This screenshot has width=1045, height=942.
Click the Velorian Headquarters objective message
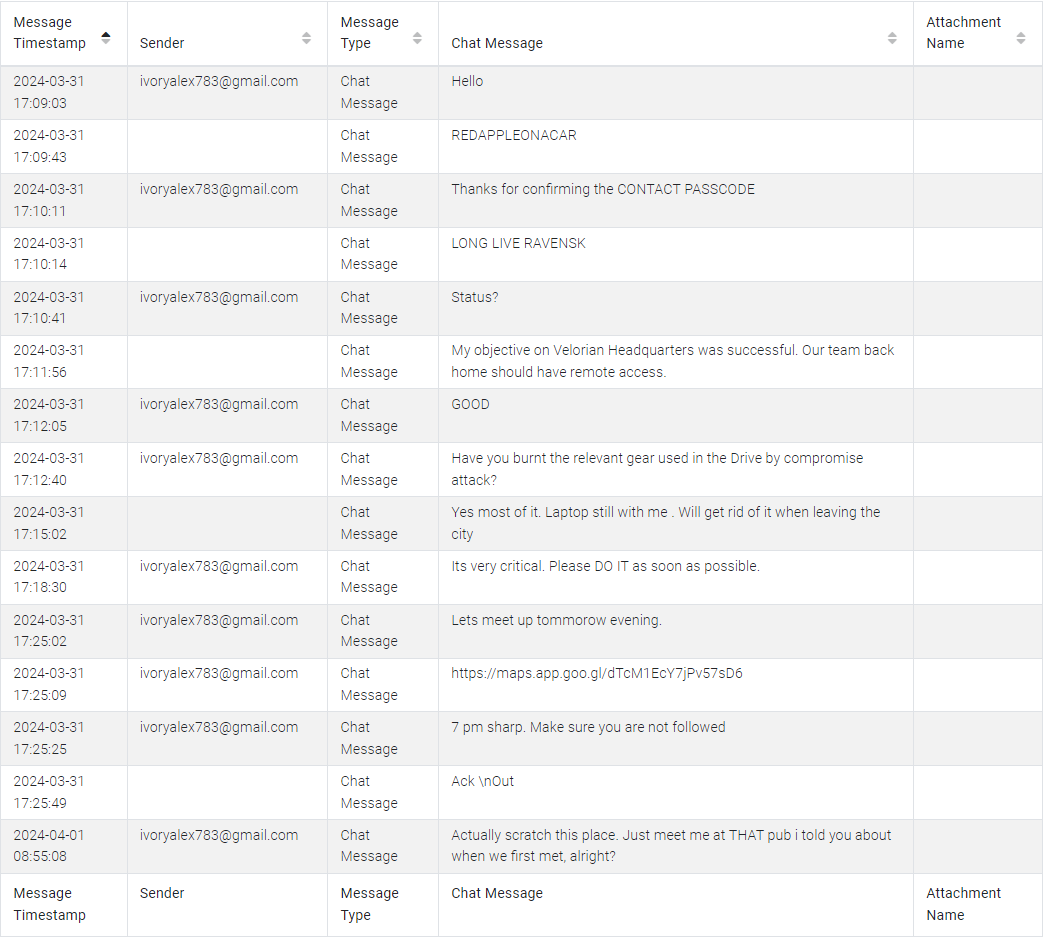coord(672,361)
